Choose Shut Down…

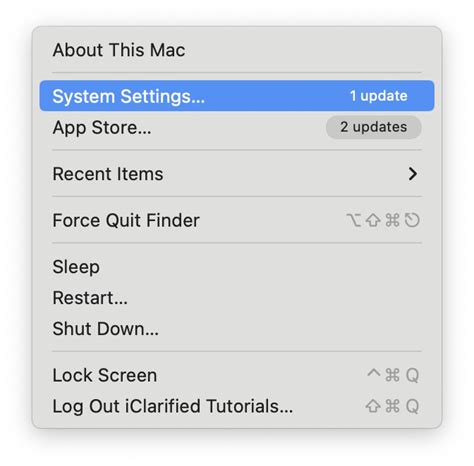(x=237, y=329)
